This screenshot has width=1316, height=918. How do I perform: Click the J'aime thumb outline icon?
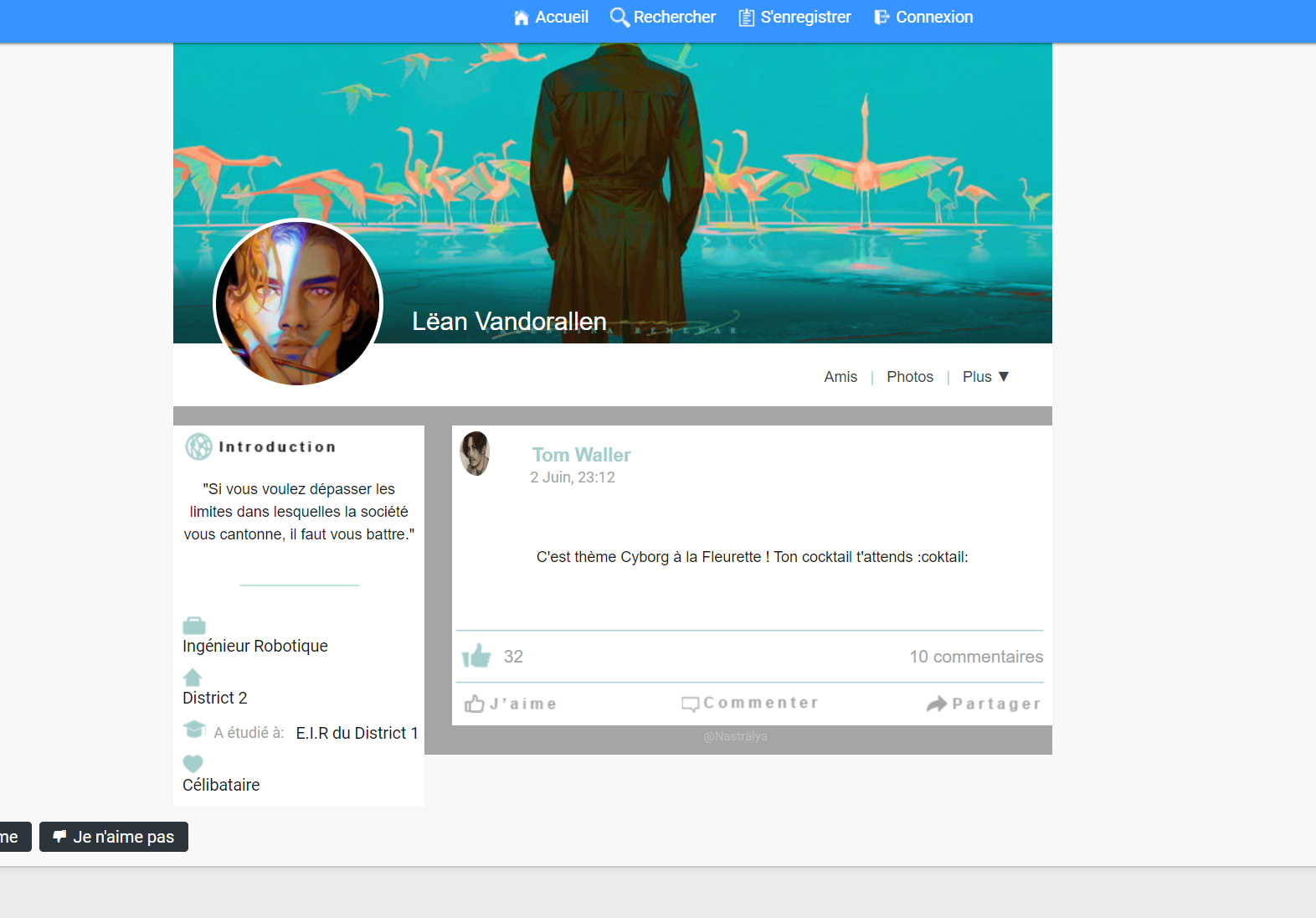click(475, 704)
